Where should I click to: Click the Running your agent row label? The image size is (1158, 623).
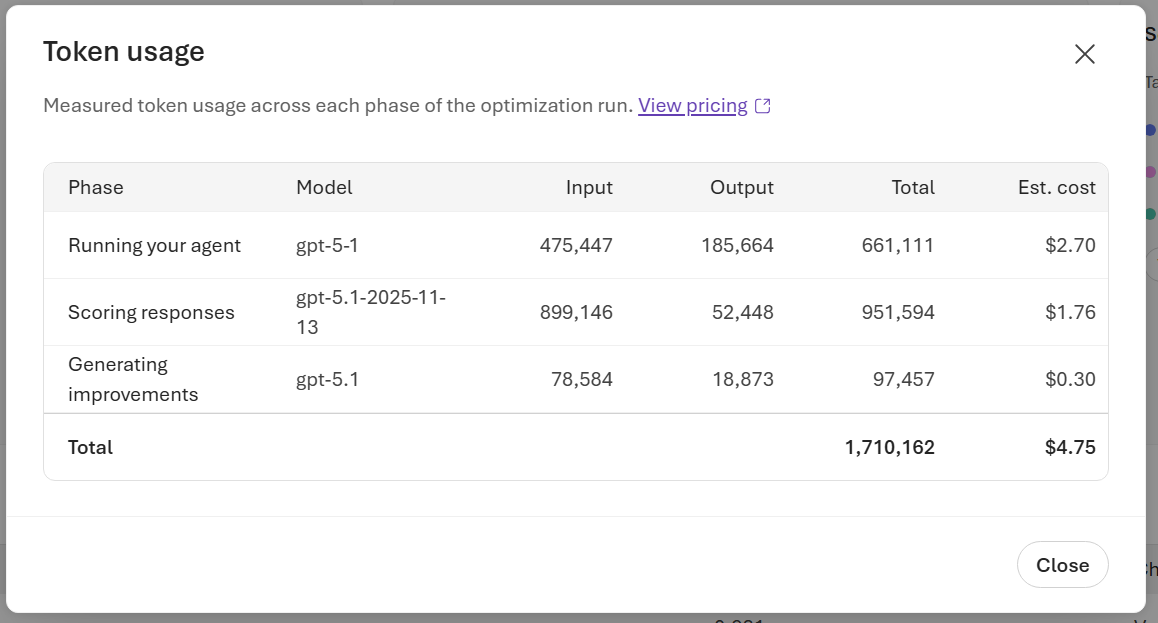click(154, 245)
